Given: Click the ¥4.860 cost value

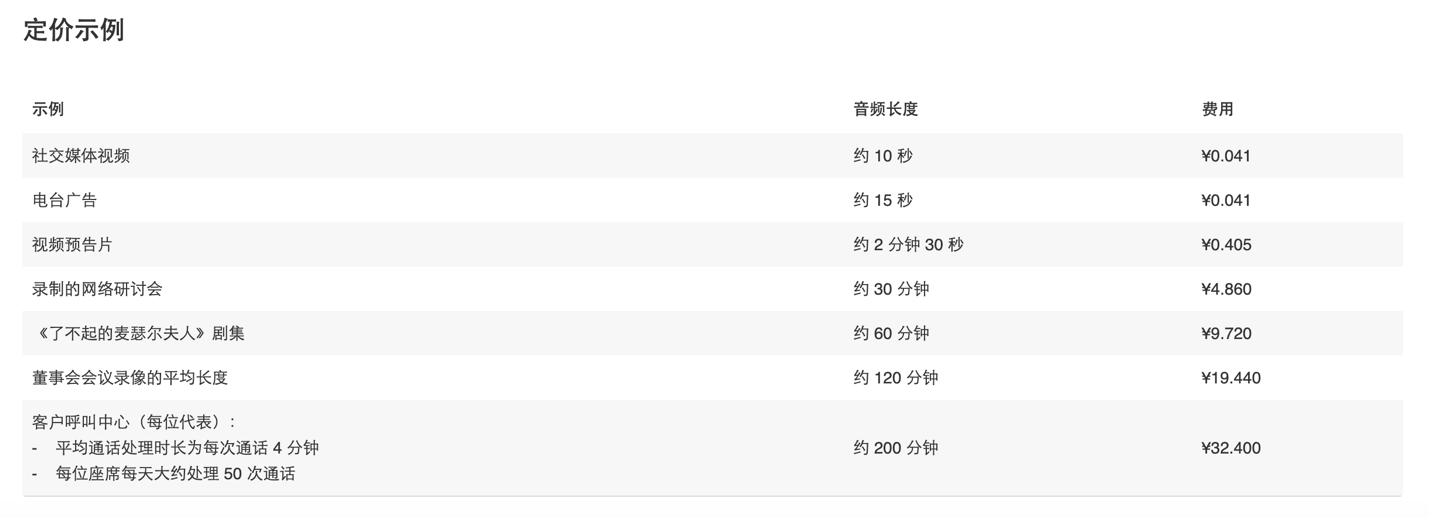Looking at the screenshot, I should pyautogui.click(x=1226, y=289).
